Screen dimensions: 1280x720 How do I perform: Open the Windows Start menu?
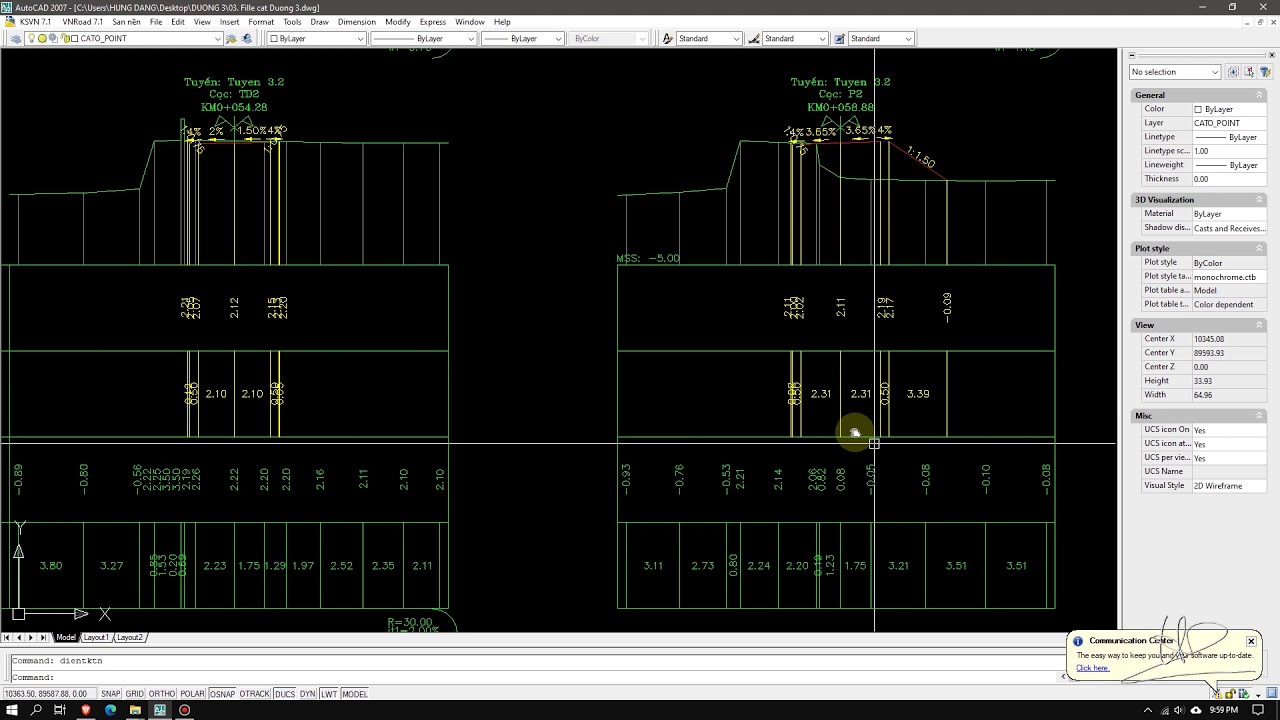(12, 710)
